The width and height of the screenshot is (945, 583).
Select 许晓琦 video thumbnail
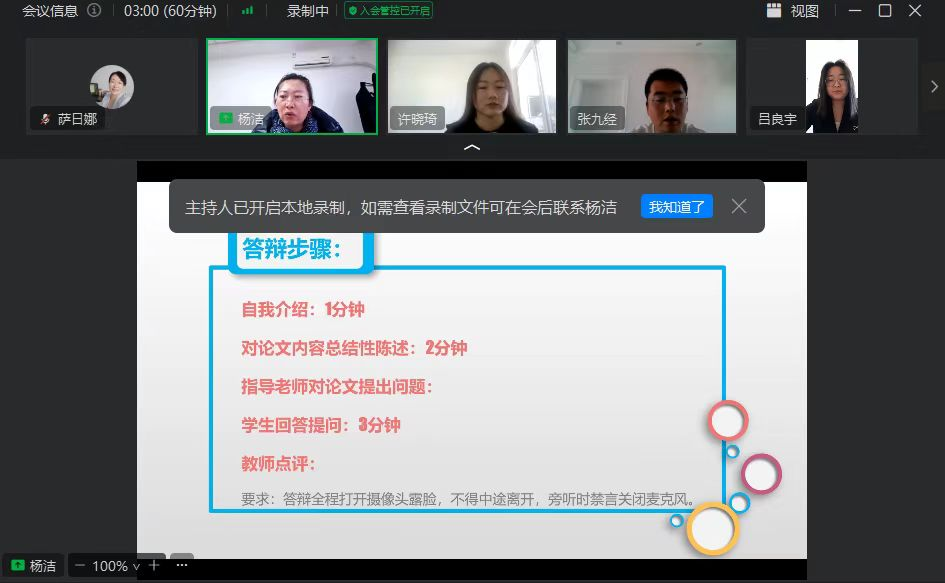click(472, 86)
